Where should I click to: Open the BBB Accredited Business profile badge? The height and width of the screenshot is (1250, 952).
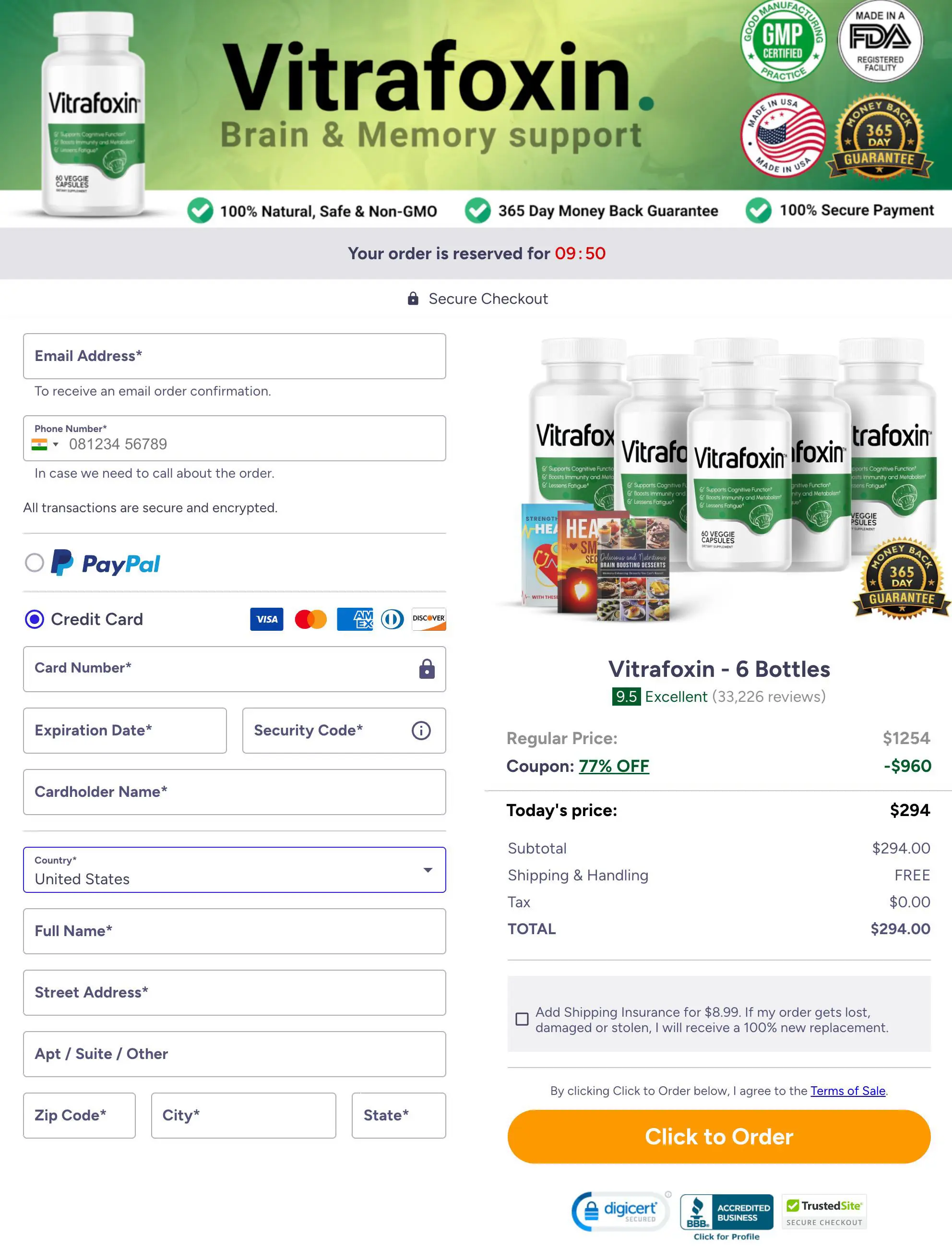point(726,1216)
